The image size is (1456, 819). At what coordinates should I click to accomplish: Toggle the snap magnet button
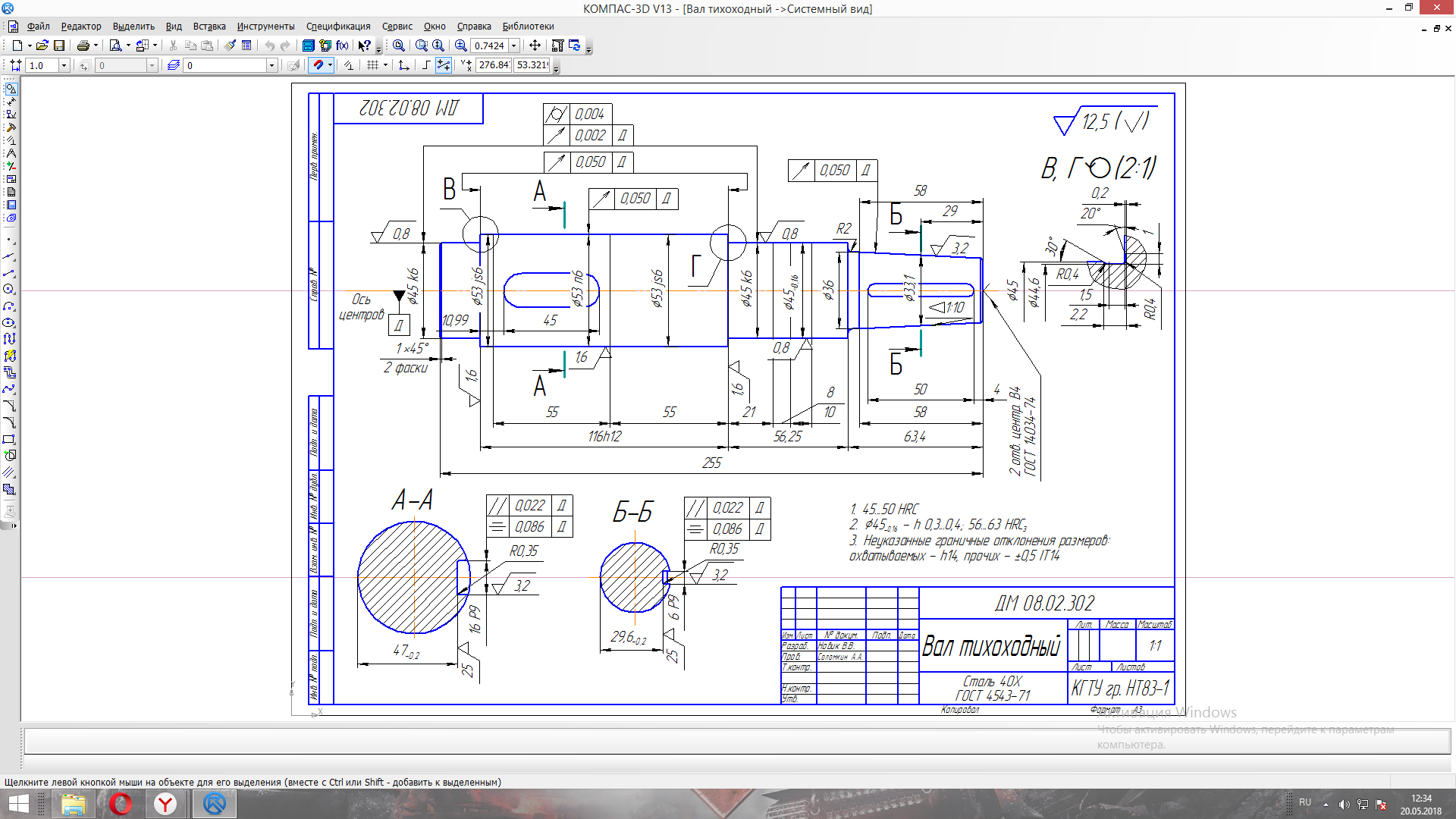(318, 65)
